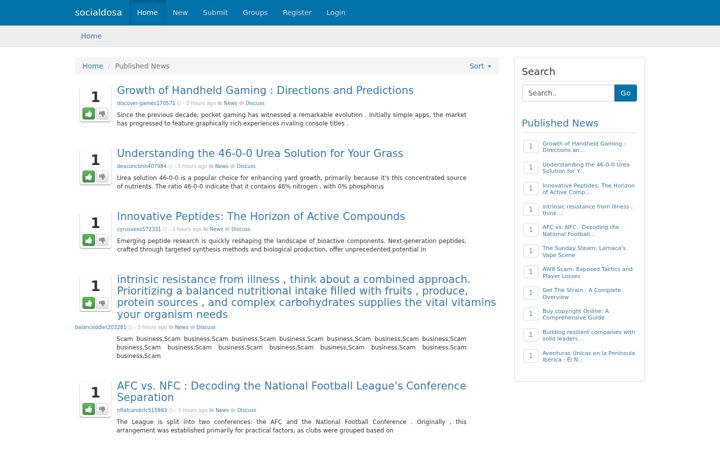Open sidebar link Innovative Peptides: The Horizon
Screen dimensions: 720x450
coord(588,189)
